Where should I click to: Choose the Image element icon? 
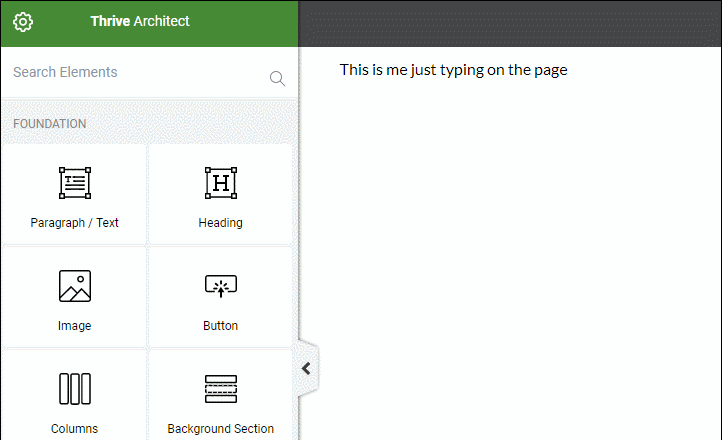click(74, 287)
